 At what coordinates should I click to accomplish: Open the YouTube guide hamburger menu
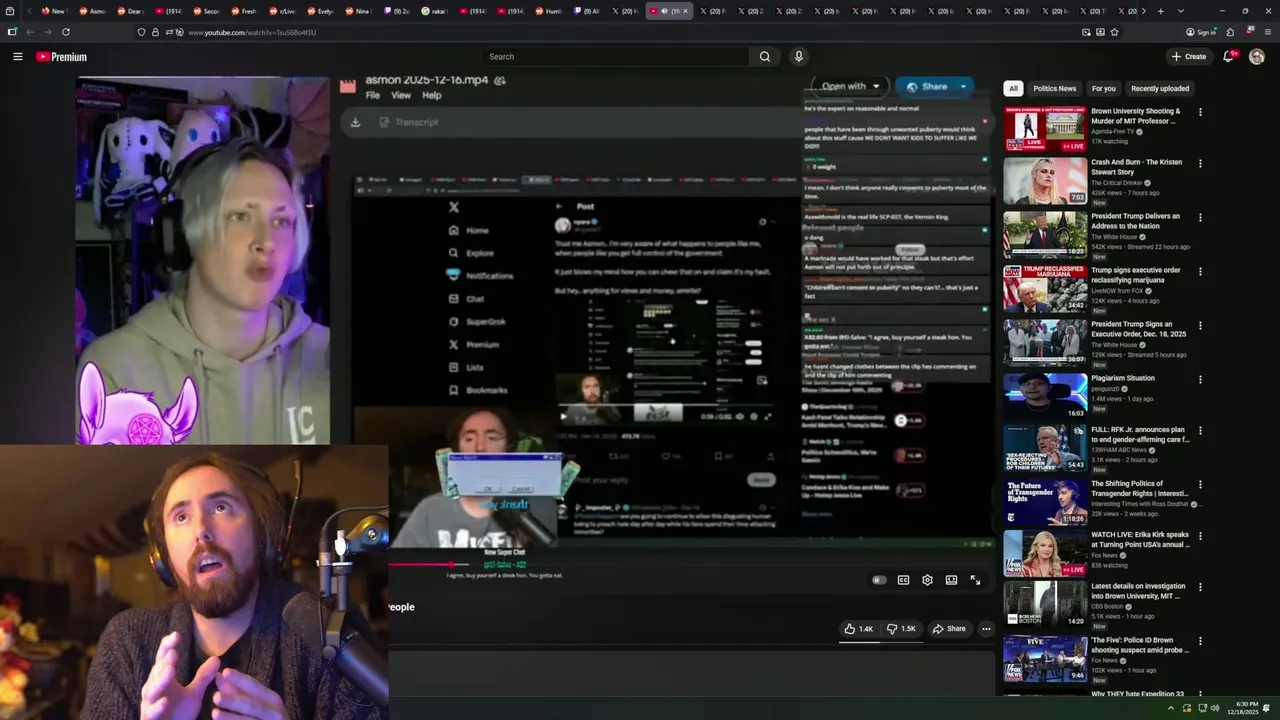(17, 57)
